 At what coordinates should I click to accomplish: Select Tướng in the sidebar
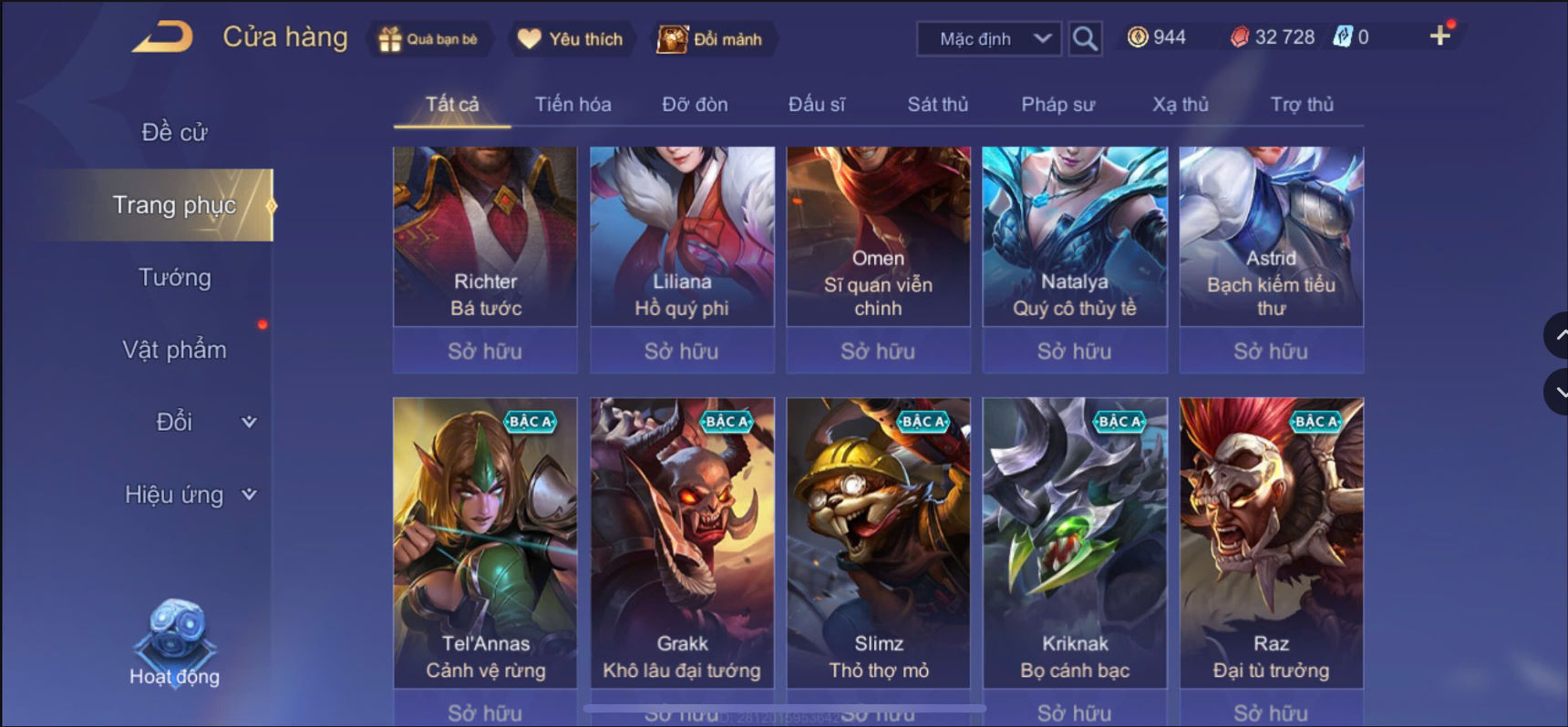pos(175,277)
